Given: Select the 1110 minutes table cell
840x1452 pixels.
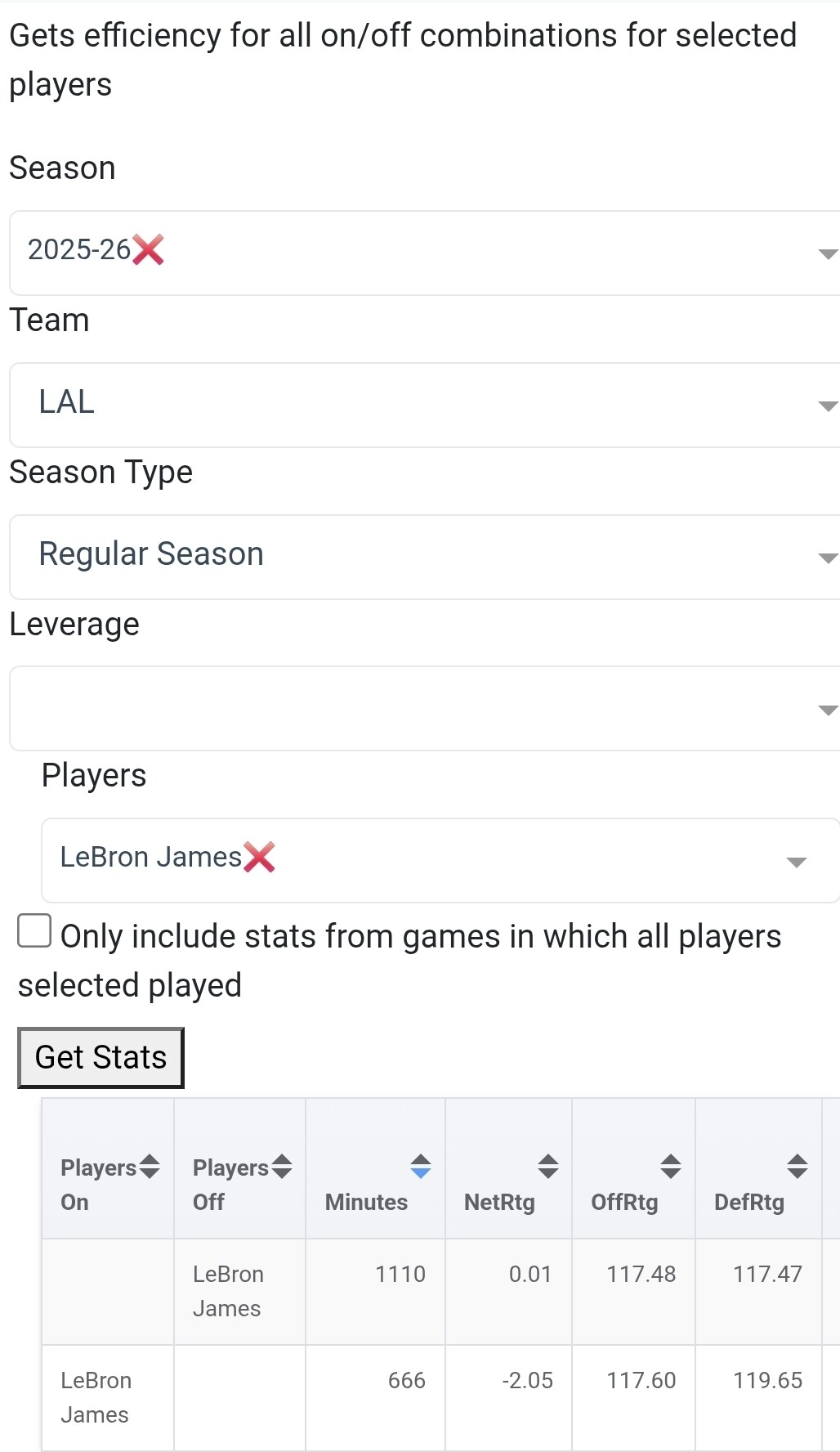Looking at the screenshot, I should point(400,1274).
